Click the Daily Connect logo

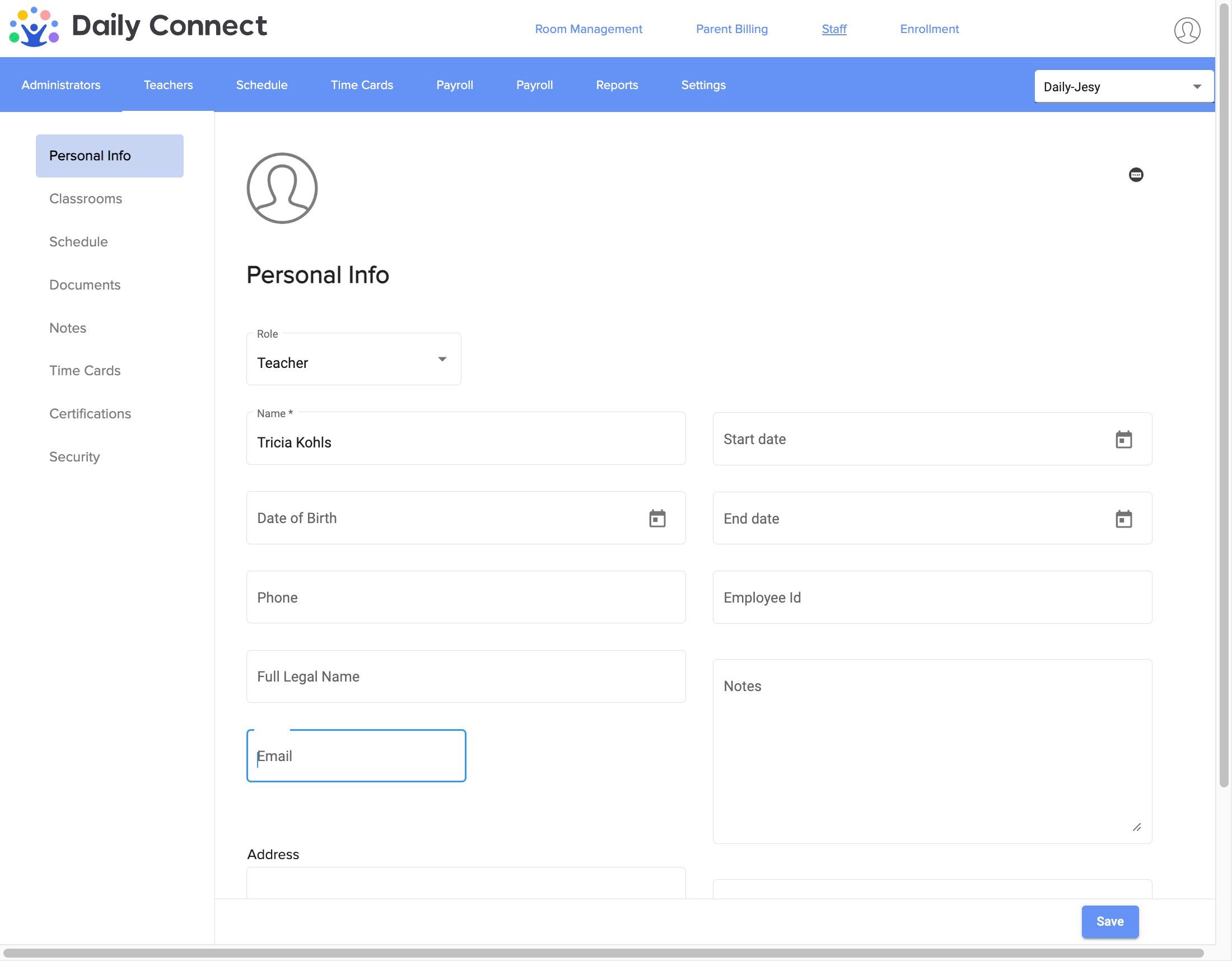tap(138, 26)
